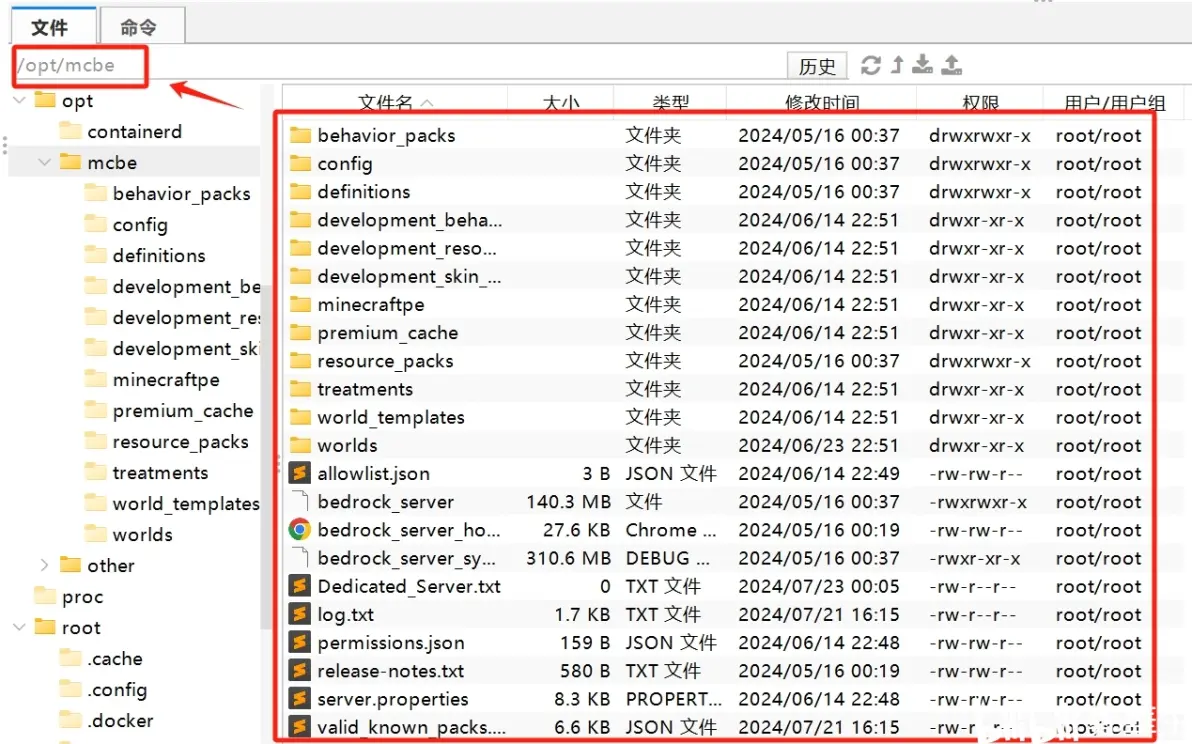Click the Sublime icon next to log.txt

click(300, 614)
